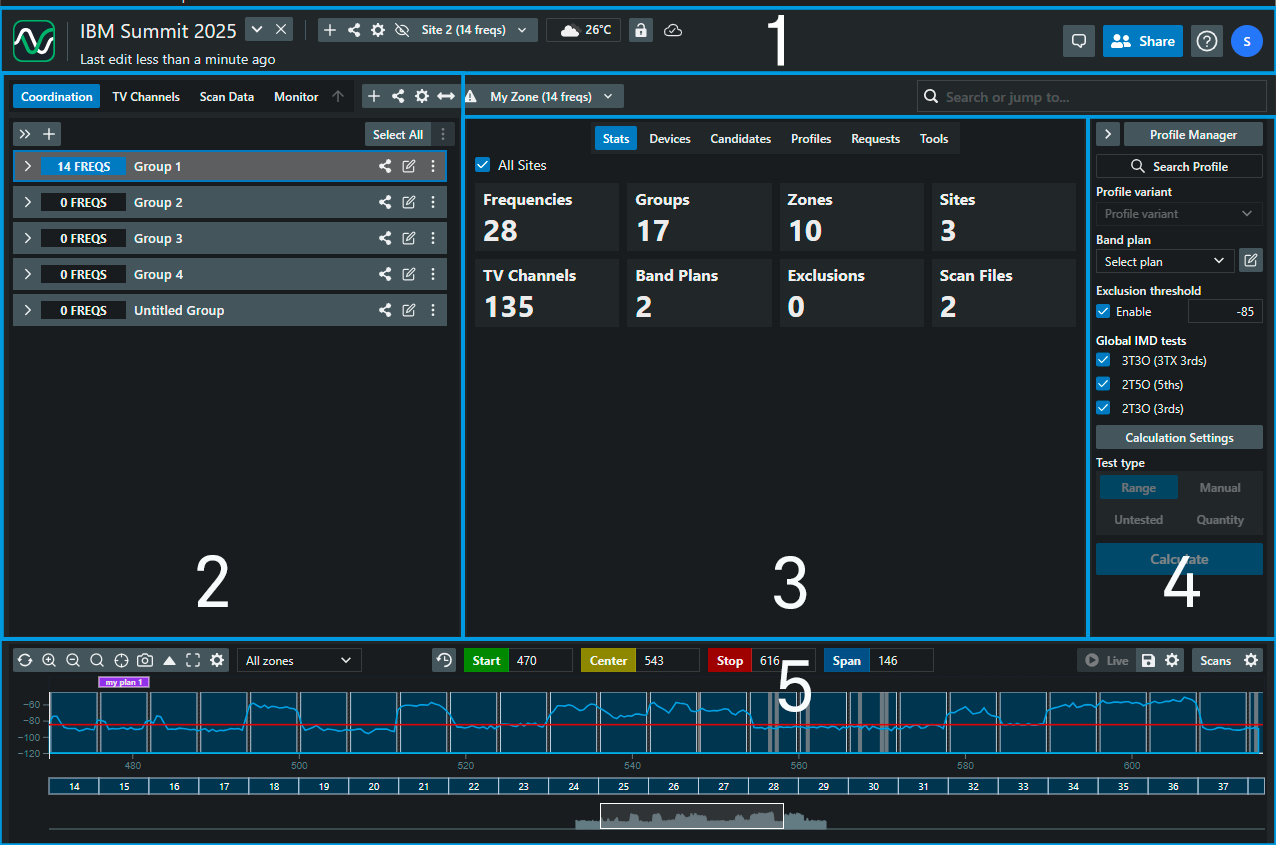Uncheck the 3T3O (3TX 3rds) test

[x=1103, y=360]
